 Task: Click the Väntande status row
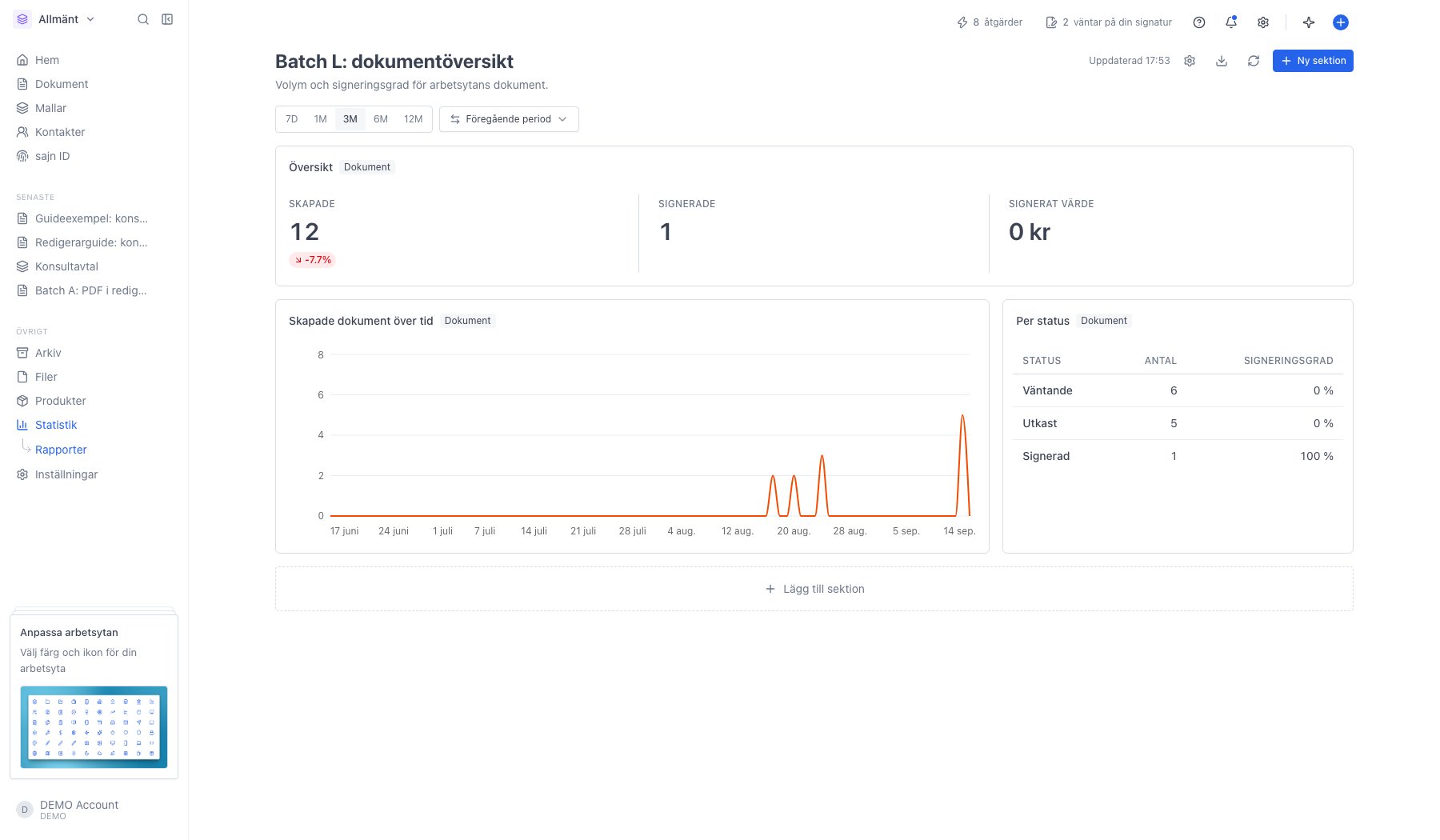tap(1178, 390)
